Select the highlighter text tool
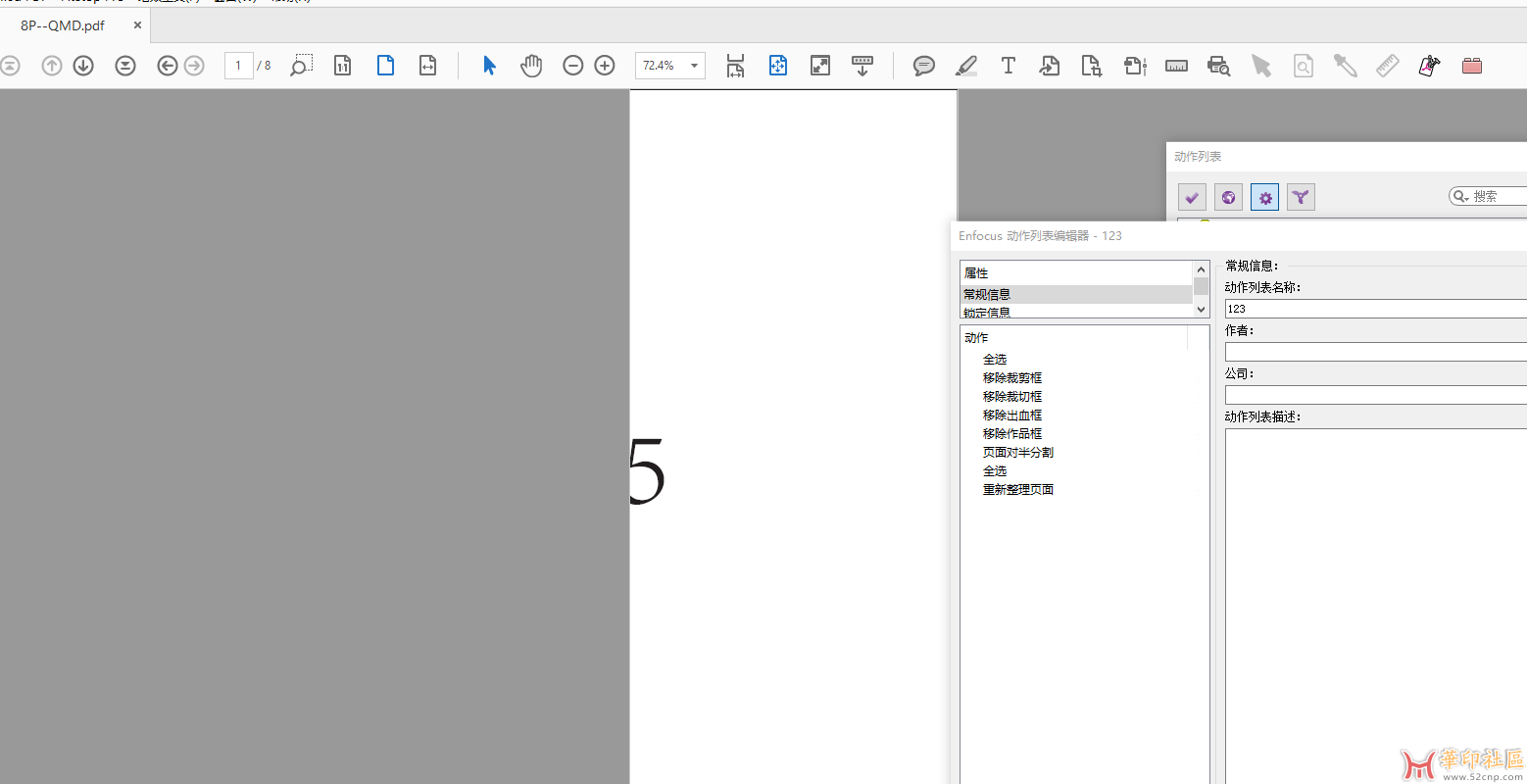The image size is (1527, 784). 966,66
